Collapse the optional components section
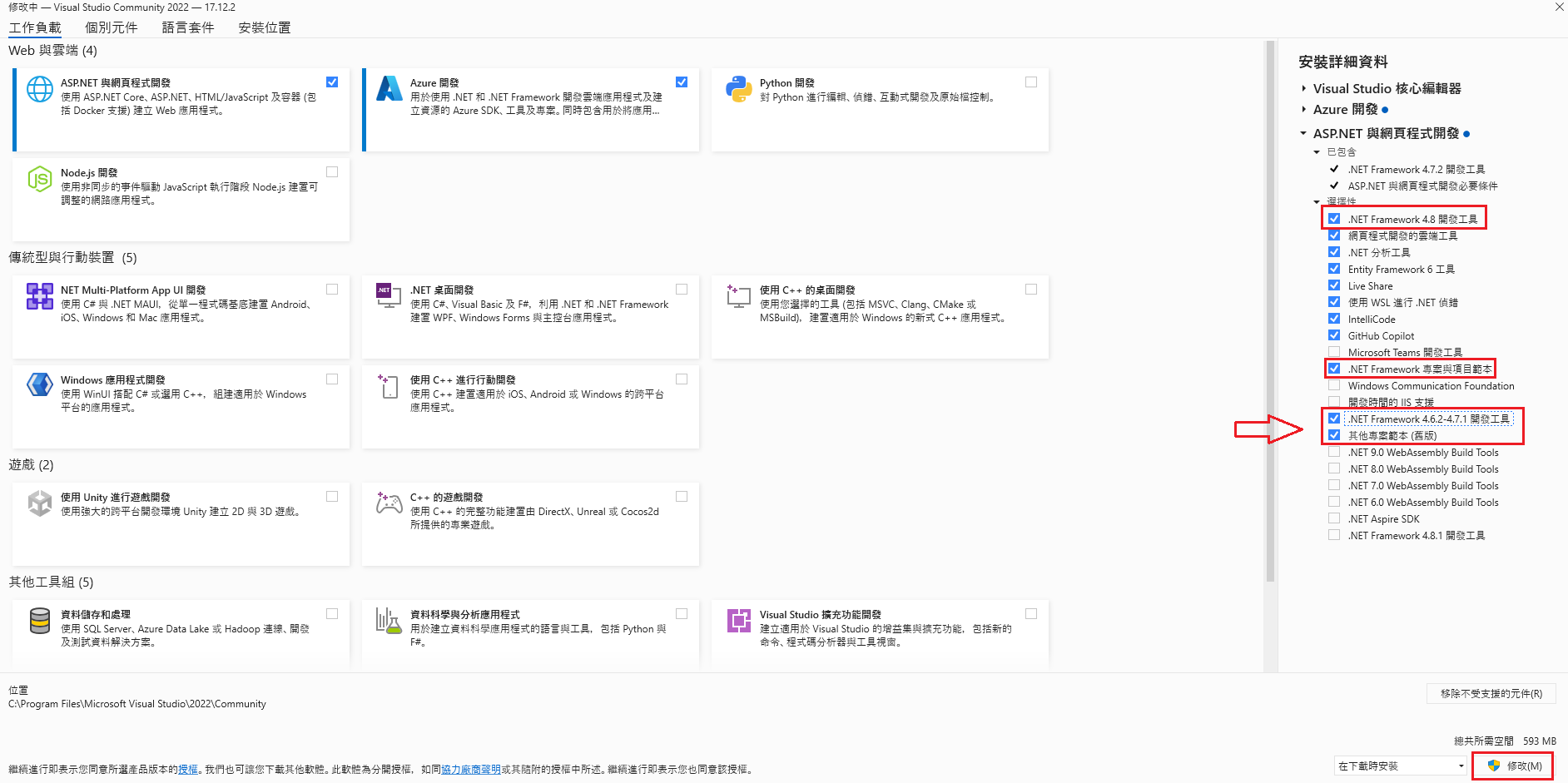 click(1317, 201)
